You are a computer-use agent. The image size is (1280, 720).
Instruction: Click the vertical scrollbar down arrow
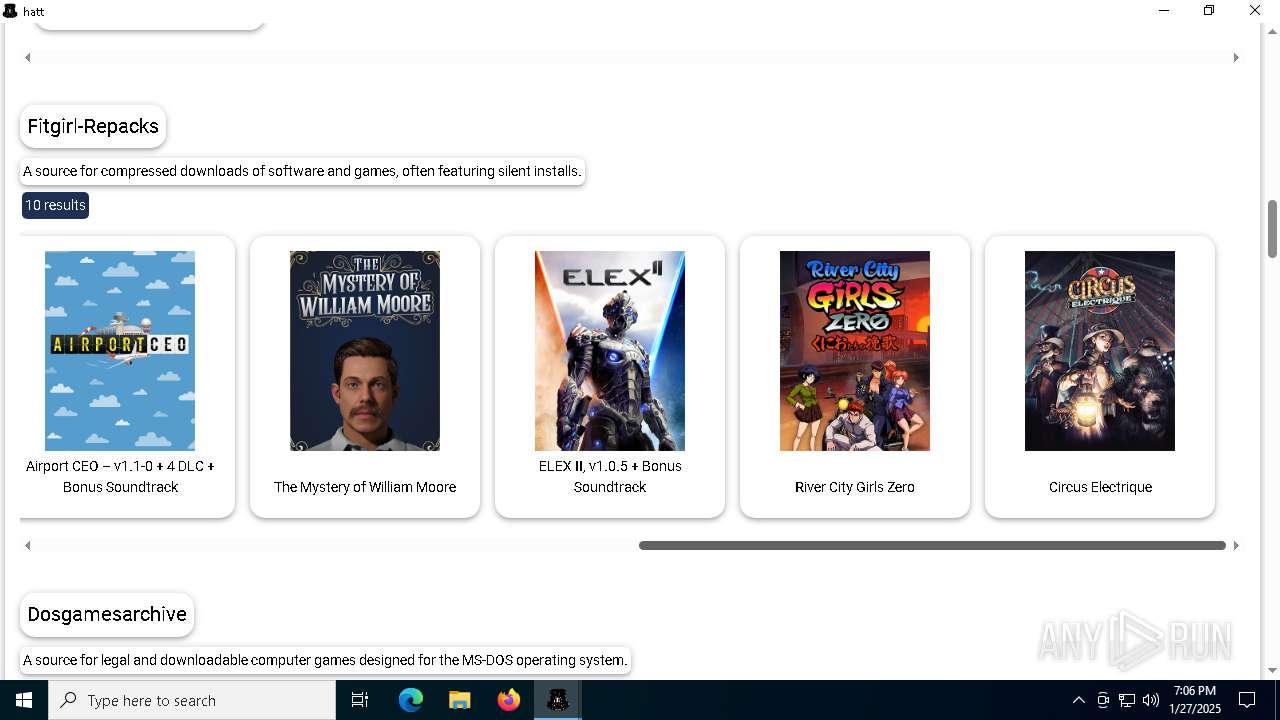(1273, 670)
